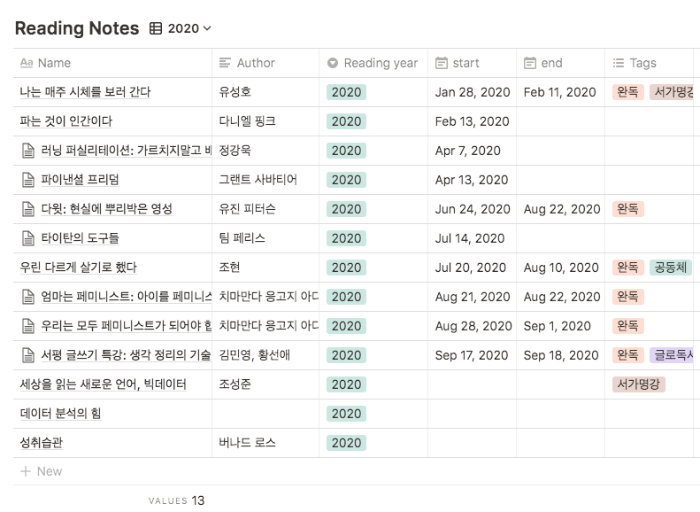700x512 pixels.
Task: Click the text-type icon in Author header
Action: pos(225,63)
